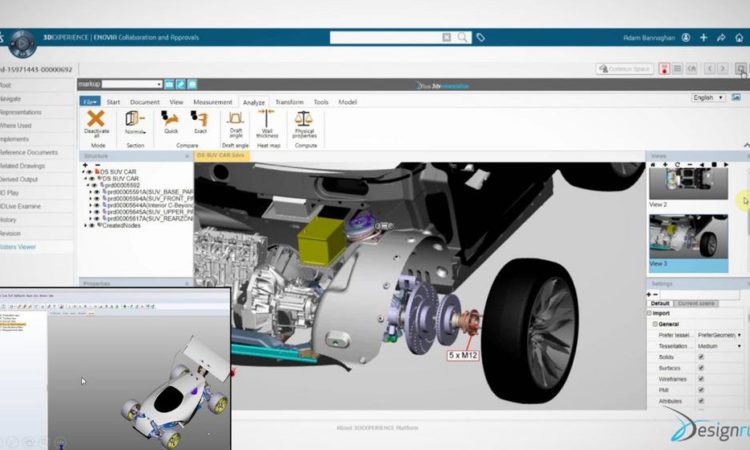Click the share arrow icon in header
The height and width of the screenshot is (450, 750).
point(721,37)
